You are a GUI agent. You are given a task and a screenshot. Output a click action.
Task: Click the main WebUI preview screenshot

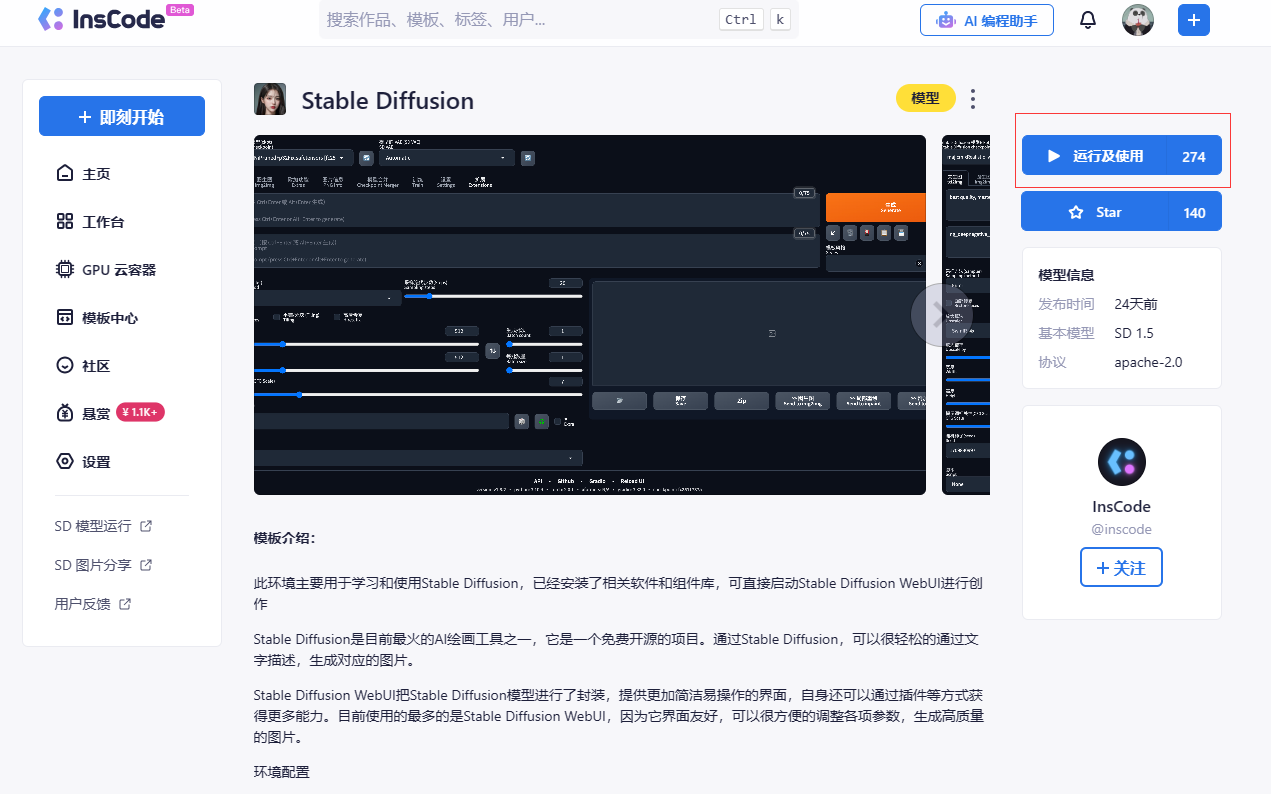[590, 315]
